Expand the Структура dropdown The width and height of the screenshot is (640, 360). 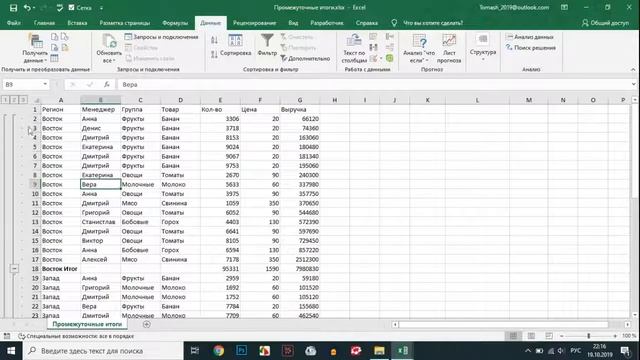point(483,48)
